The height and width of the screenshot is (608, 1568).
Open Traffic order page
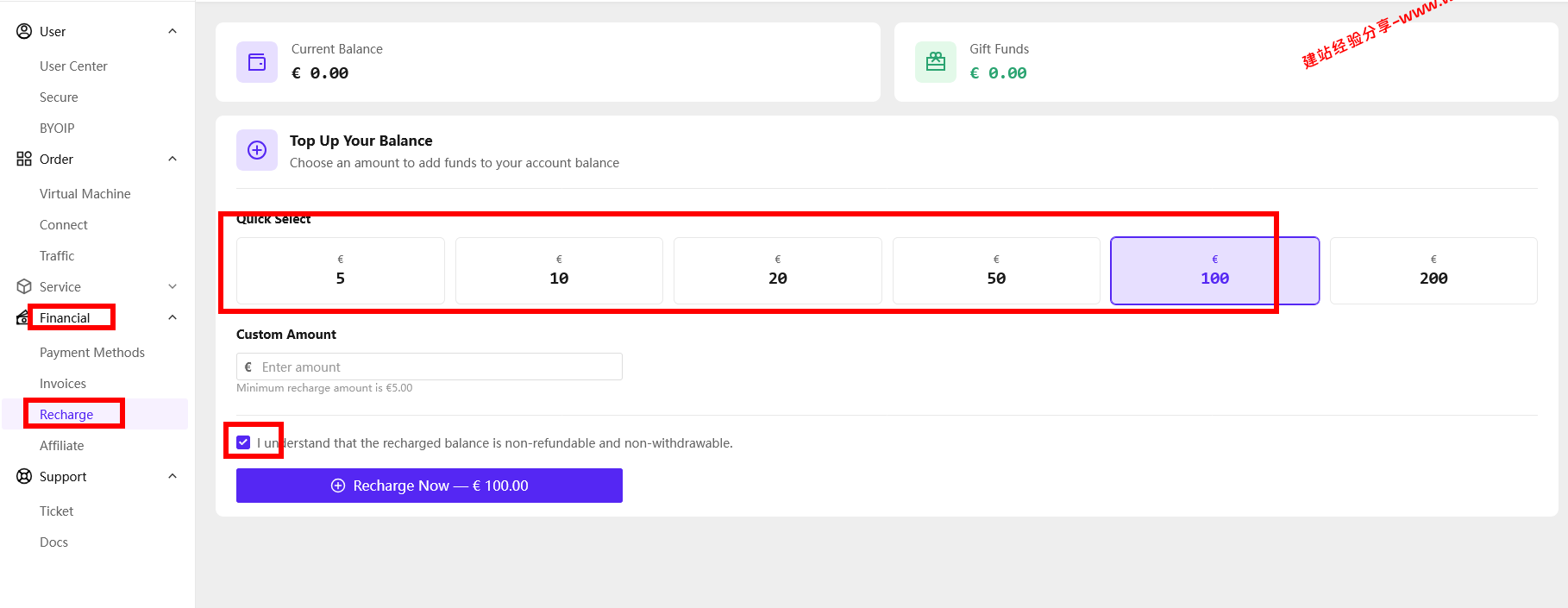pyautogui.click(x=57, y=256)
